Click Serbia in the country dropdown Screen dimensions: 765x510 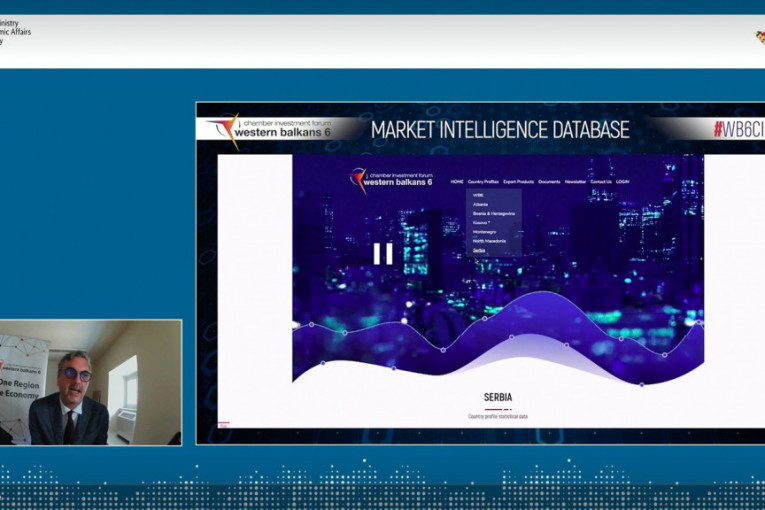point(479,250)
